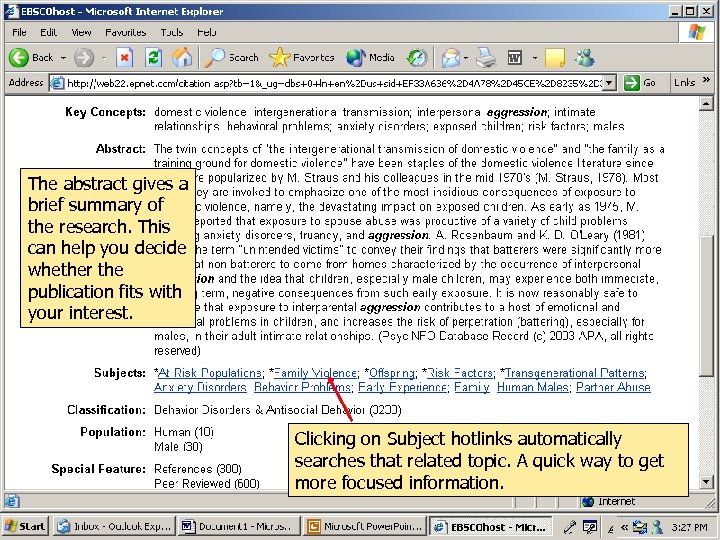The width and height of the screenshot is (720, 540).
Task: Click the monitor icon in system tray
Action: point(590,527)
